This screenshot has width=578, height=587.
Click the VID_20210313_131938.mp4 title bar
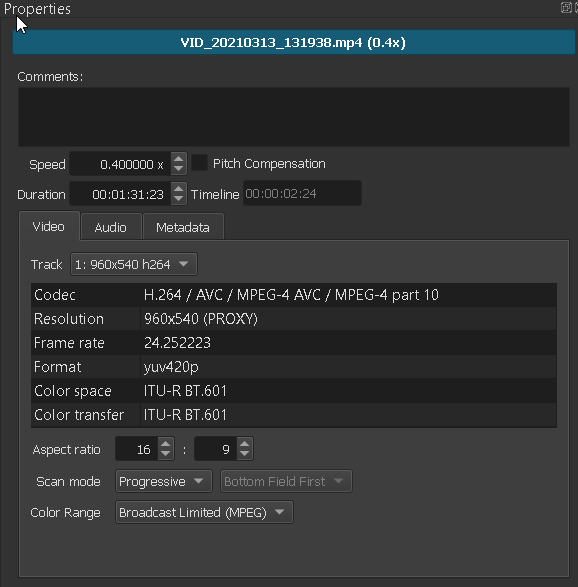293,42
